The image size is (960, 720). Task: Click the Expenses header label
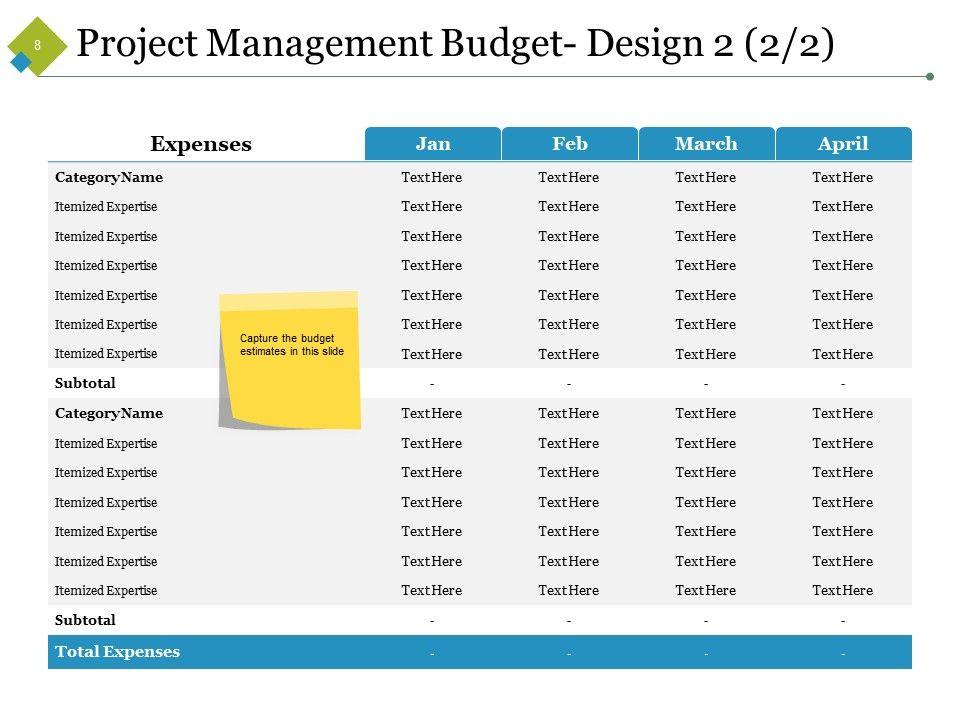201,144
